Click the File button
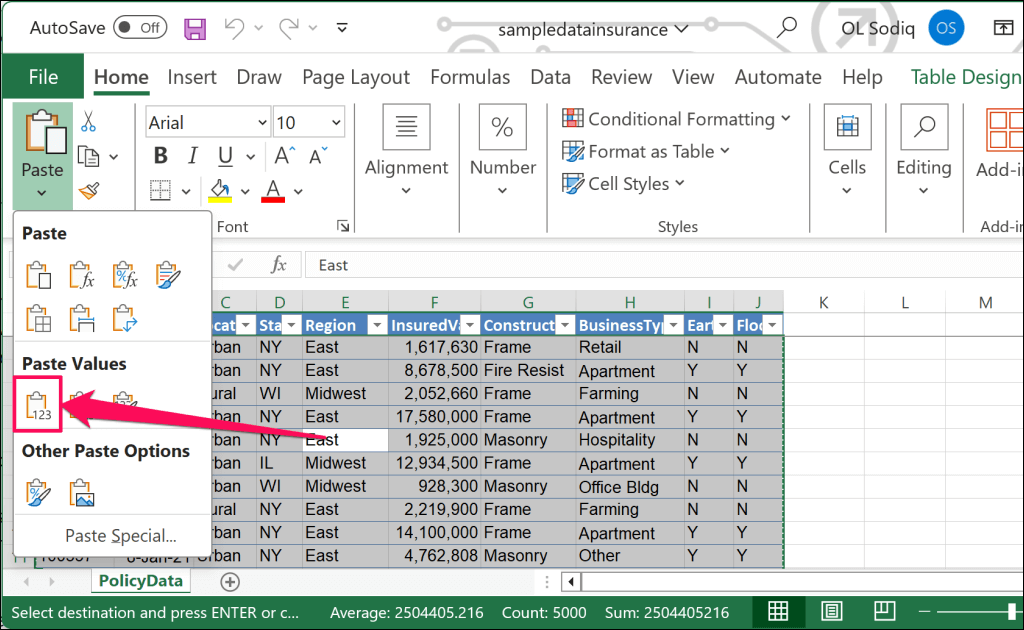Image resolution: width=1024 pixels, height=630 pixels. tap(43, 77)
